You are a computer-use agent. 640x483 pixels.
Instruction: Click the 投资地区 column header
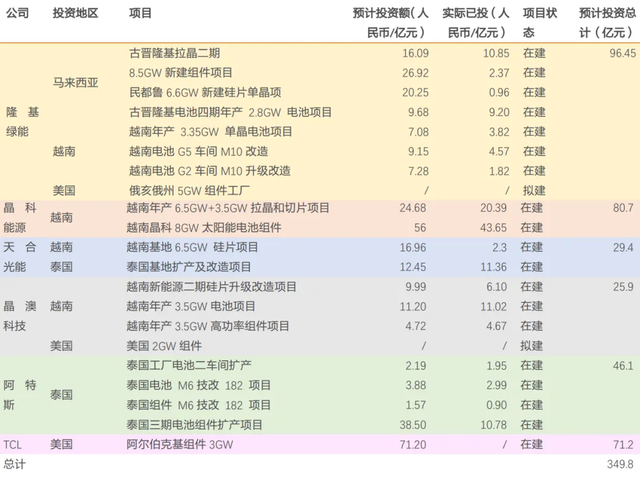pyautogui.click(x=76, y=13)
